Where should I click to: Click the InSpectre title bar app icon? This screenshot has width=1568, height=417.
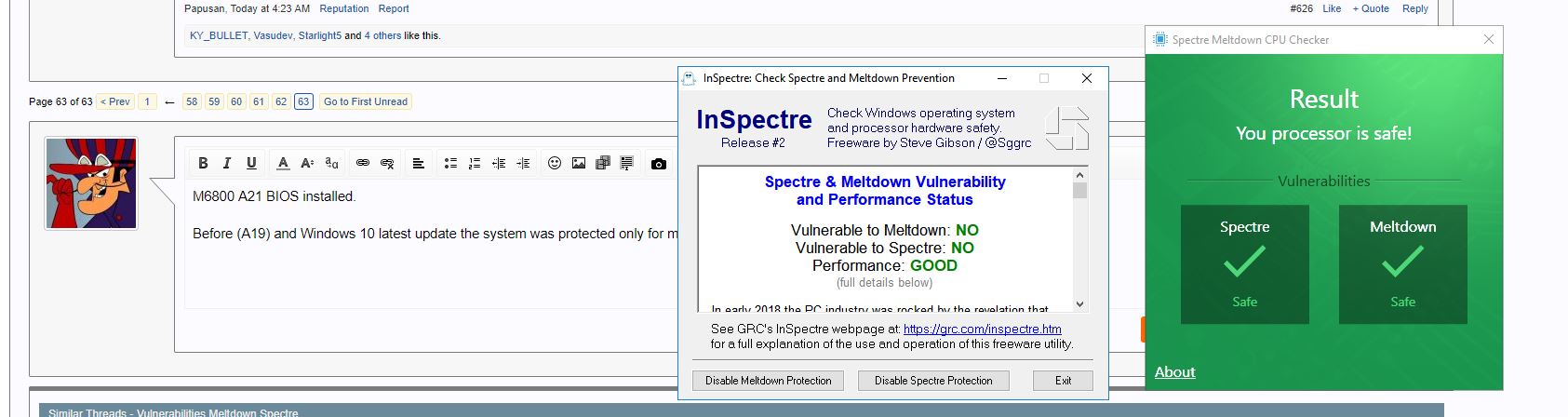pos(690,78)
